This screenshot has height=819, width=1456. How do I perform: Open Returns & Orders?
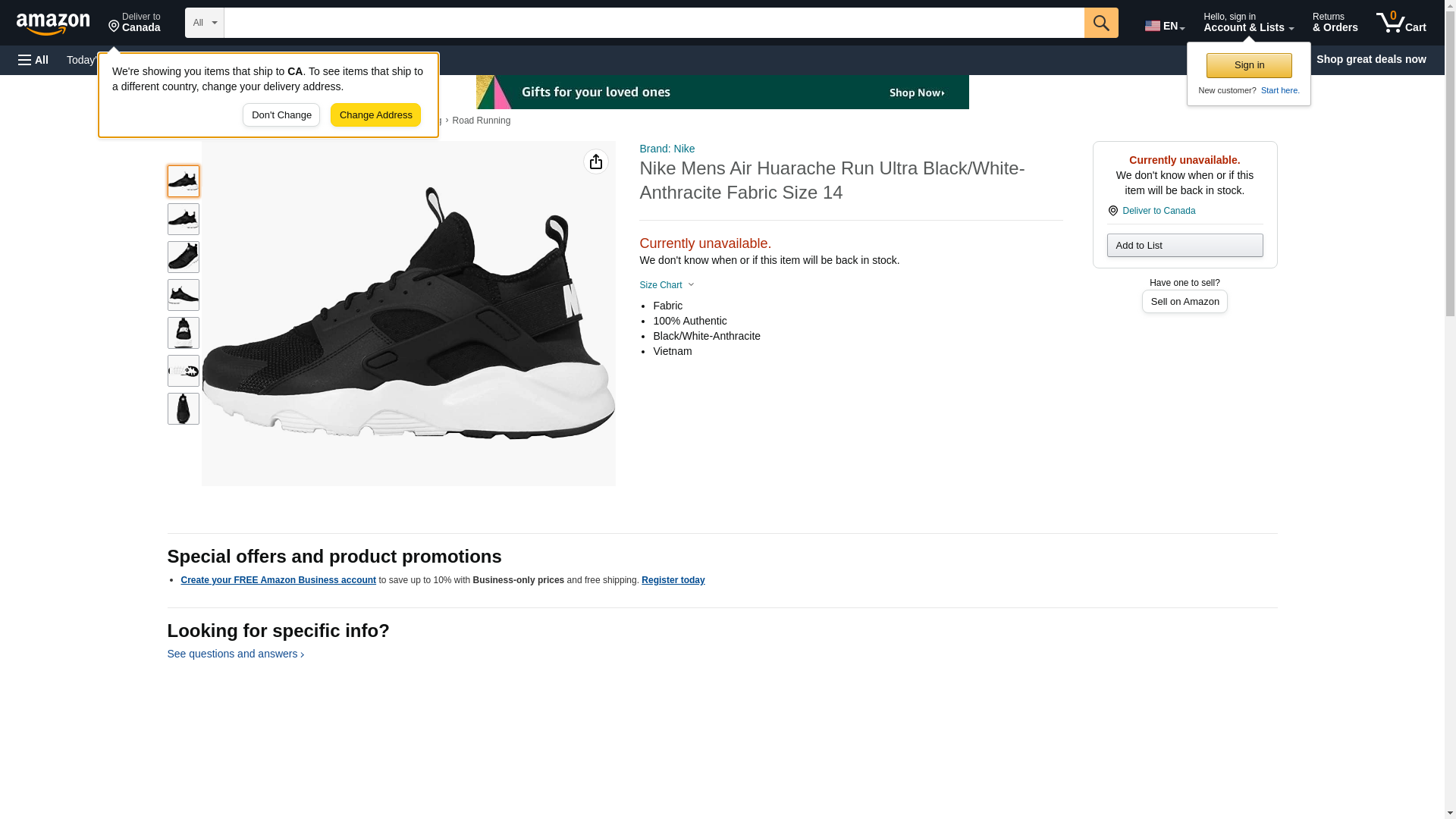1335,23
